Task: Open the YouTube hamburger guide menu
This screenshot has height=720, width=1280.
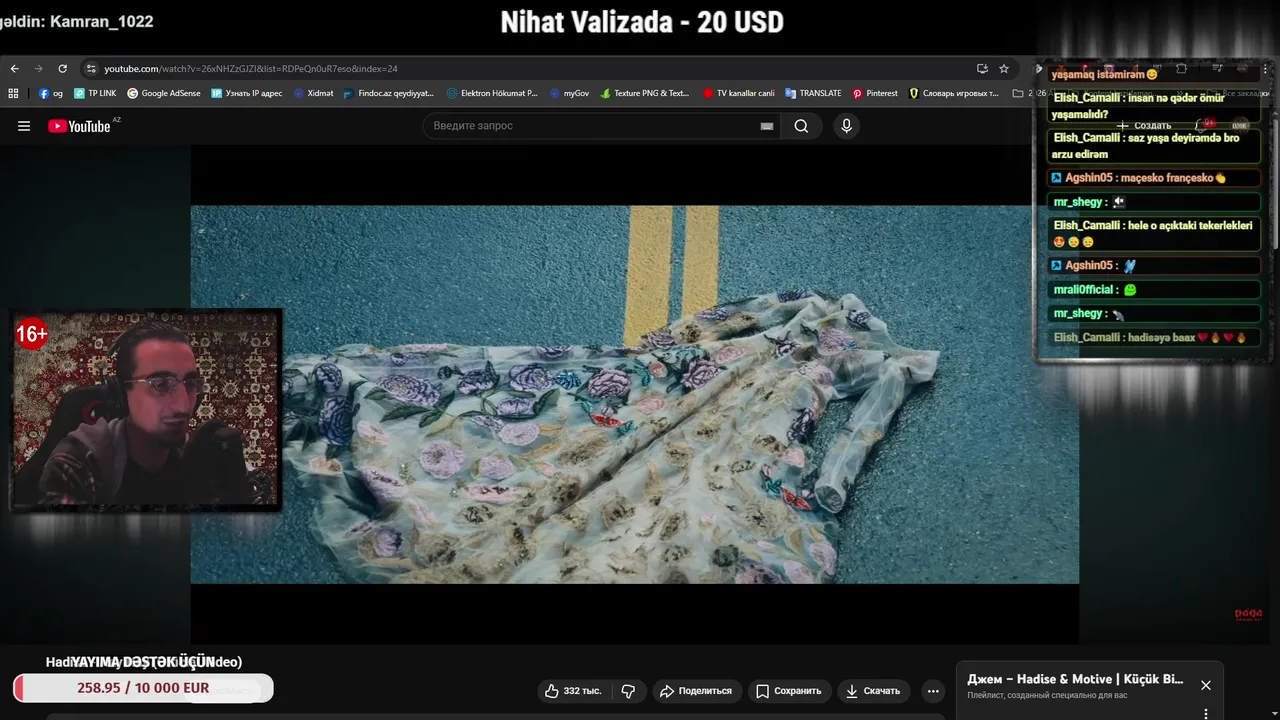Action: click(x=24, y=126)
